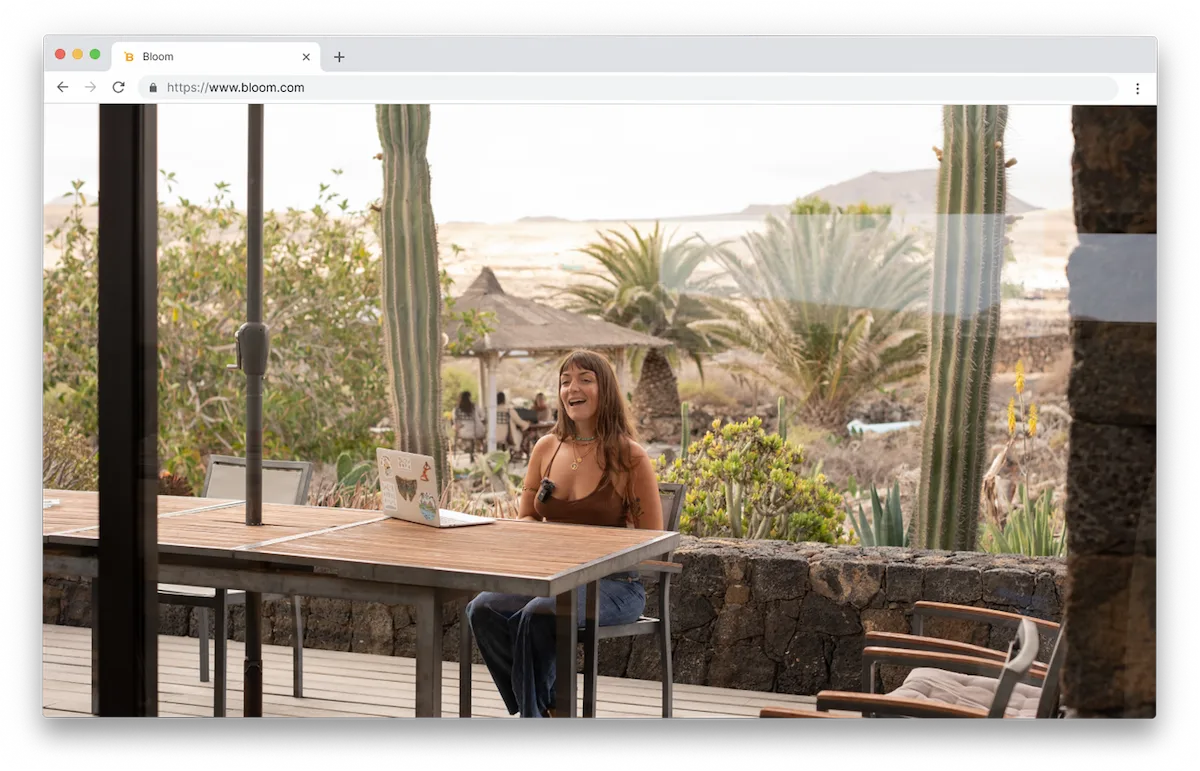The image size is (1200, 771).
Task: Open a new tab with the plus button
Action: [339, 57]
